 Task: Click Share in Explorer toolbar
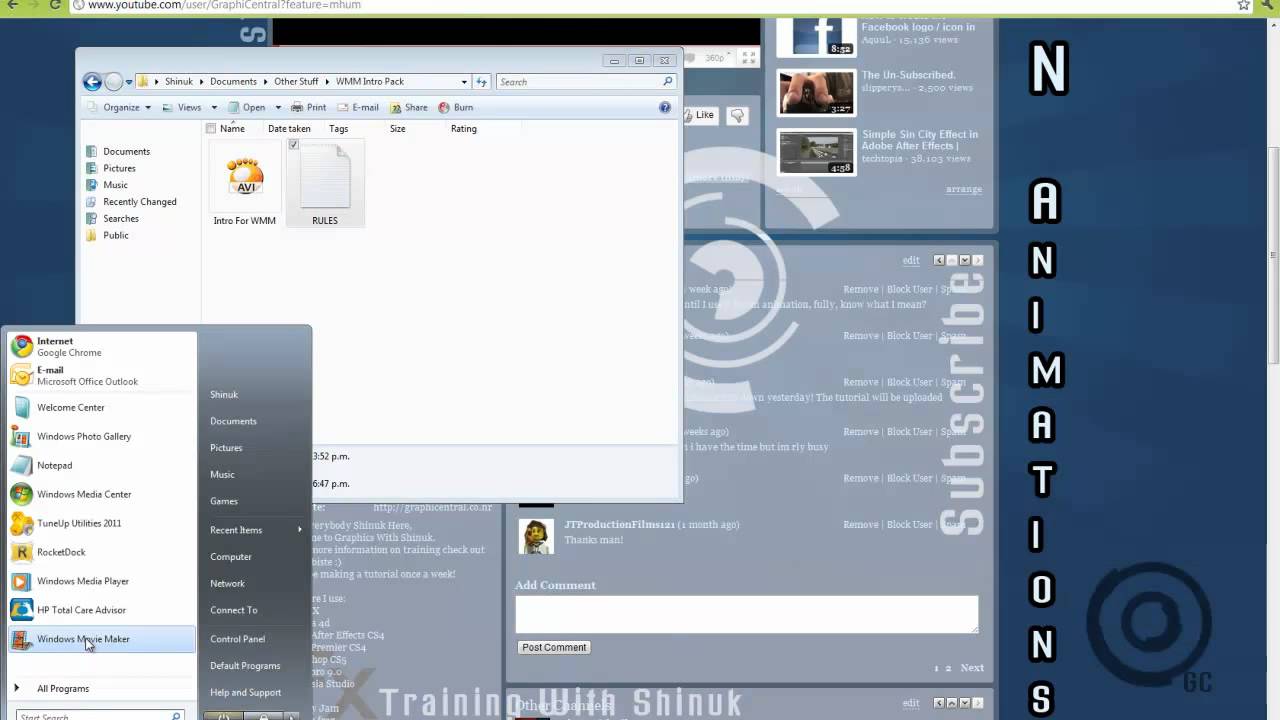(409, 107)
